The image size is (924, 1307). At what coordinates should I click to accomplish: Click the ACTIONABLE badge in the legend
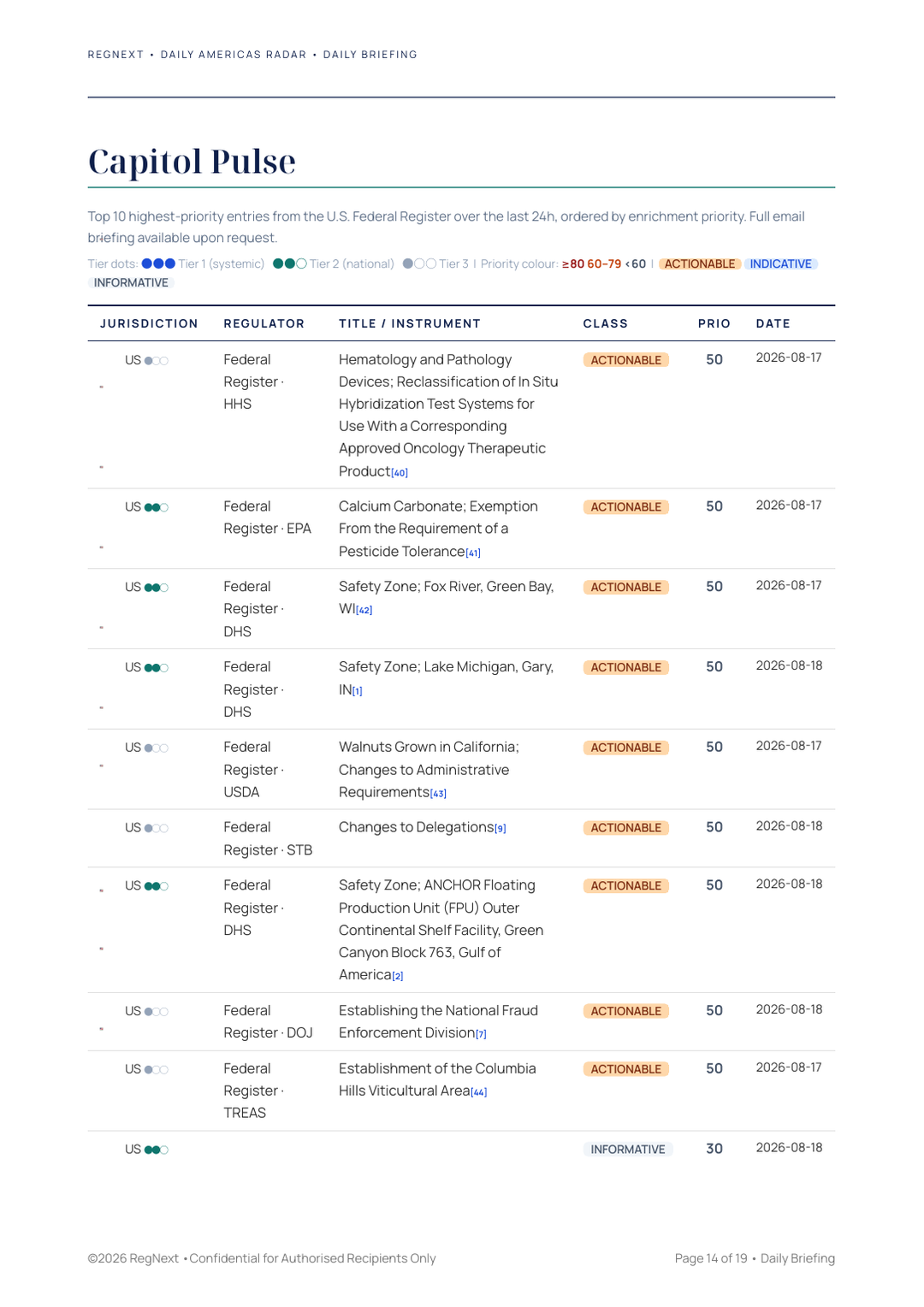[699, 264]
